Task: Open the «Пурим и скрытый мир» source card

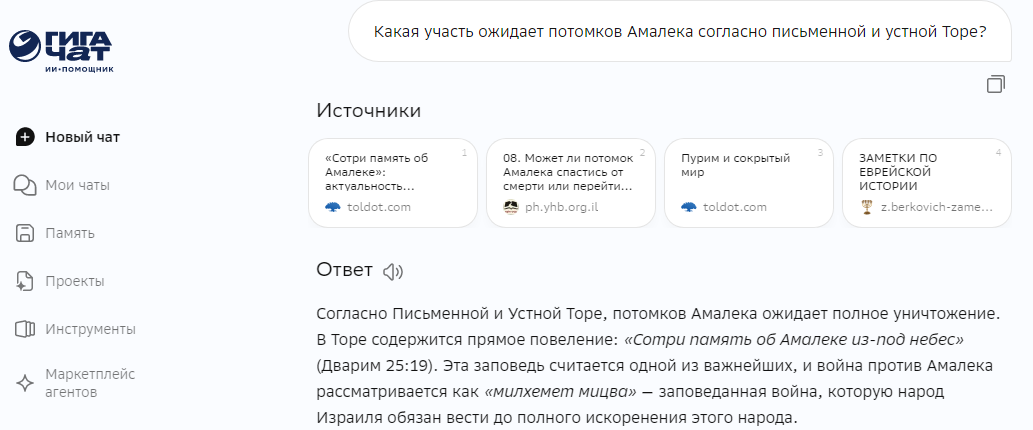Action: coord(748,183)
